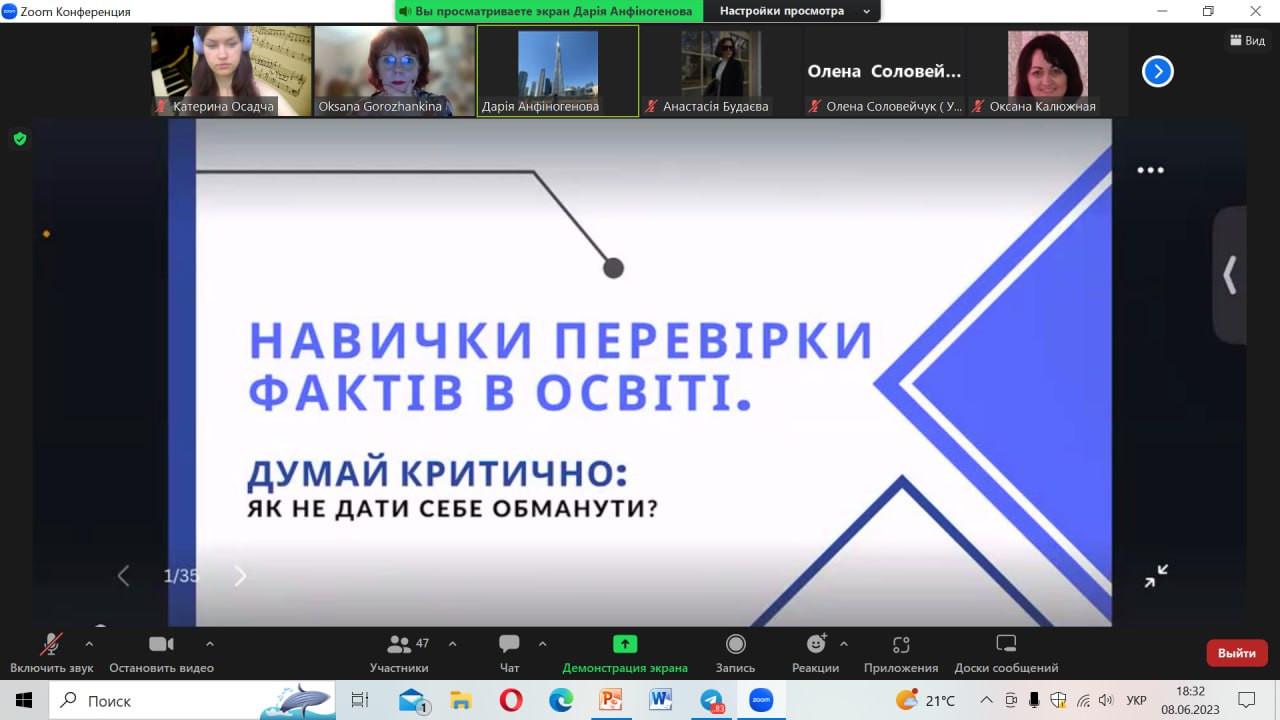
Task: Open Приложения apps panel
Action: pyautogui.click(x=901, y=653)
